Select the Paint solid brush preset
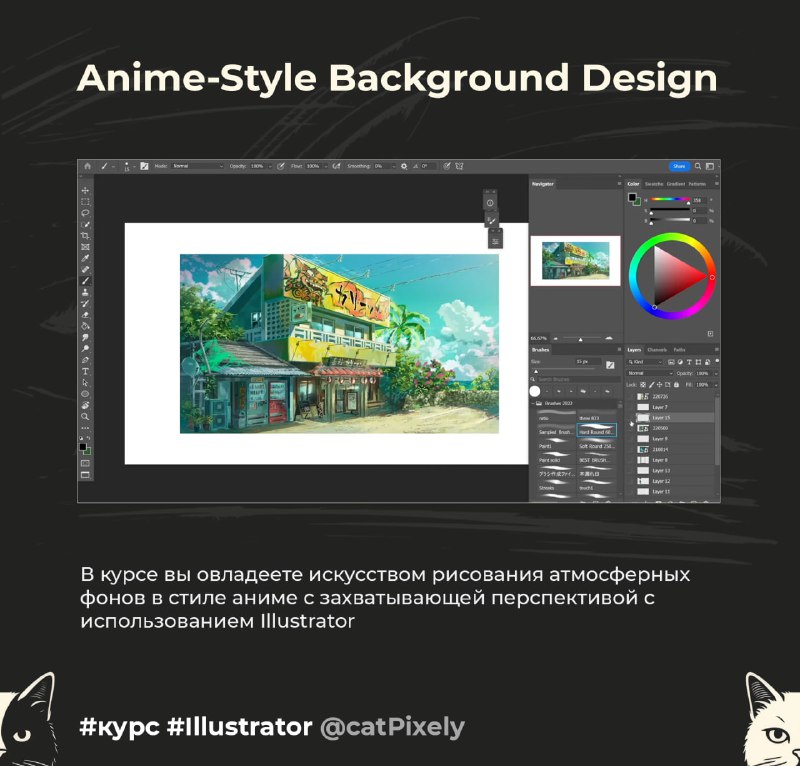Screen dimensions: 800x766 pyautogui.click(x=556, y=458)
